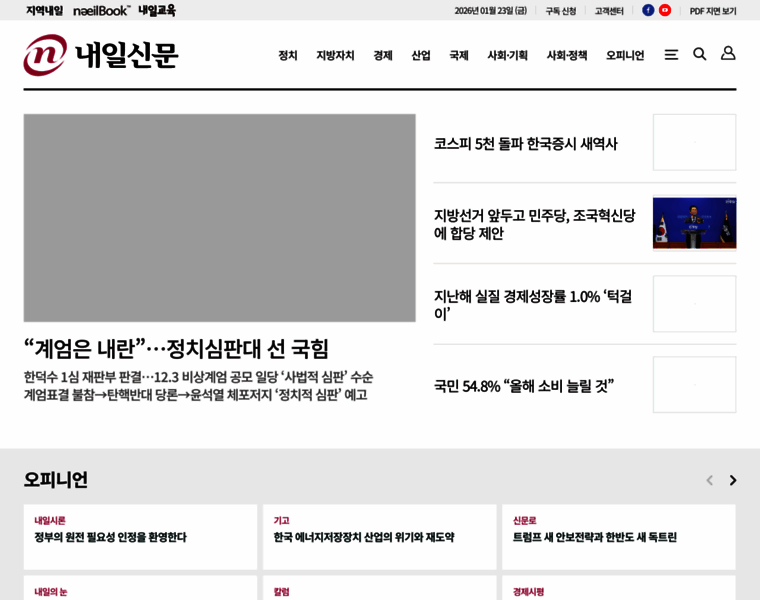Click the 내일신문 logo
This screenshot has height=600, width=760.
pos(101,55)
